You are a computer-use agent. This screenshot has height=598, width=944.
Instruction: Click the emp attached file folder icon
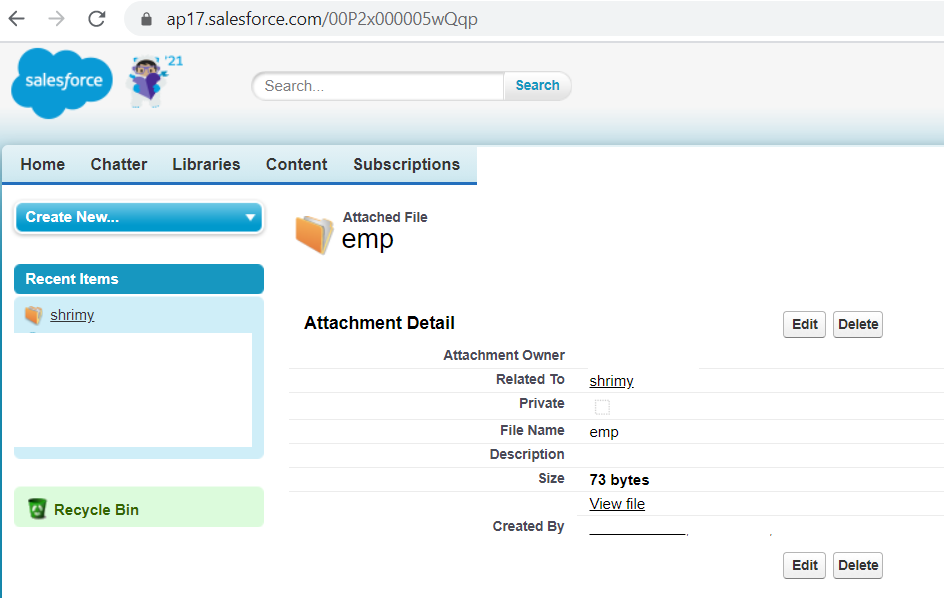[314, 233]
